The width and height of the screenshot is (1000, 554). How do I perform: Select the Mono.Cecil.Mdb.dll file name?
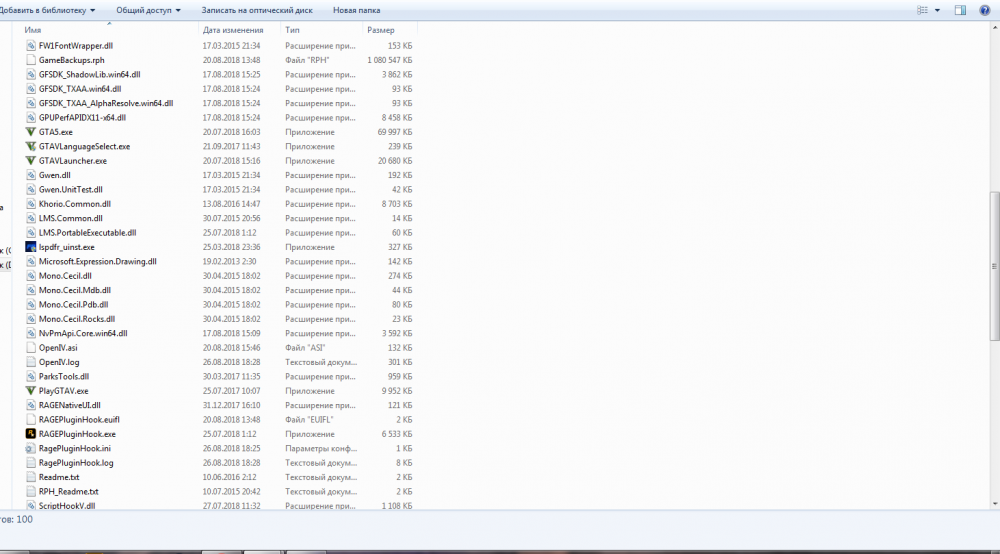(x=75, y=290)
